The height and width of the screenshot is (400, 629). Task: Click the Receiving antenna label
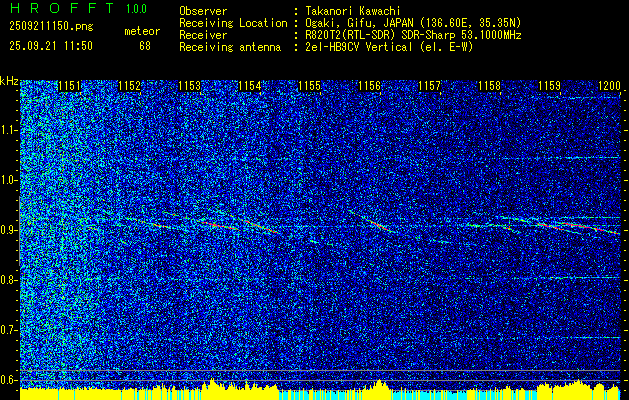(230, 47)
